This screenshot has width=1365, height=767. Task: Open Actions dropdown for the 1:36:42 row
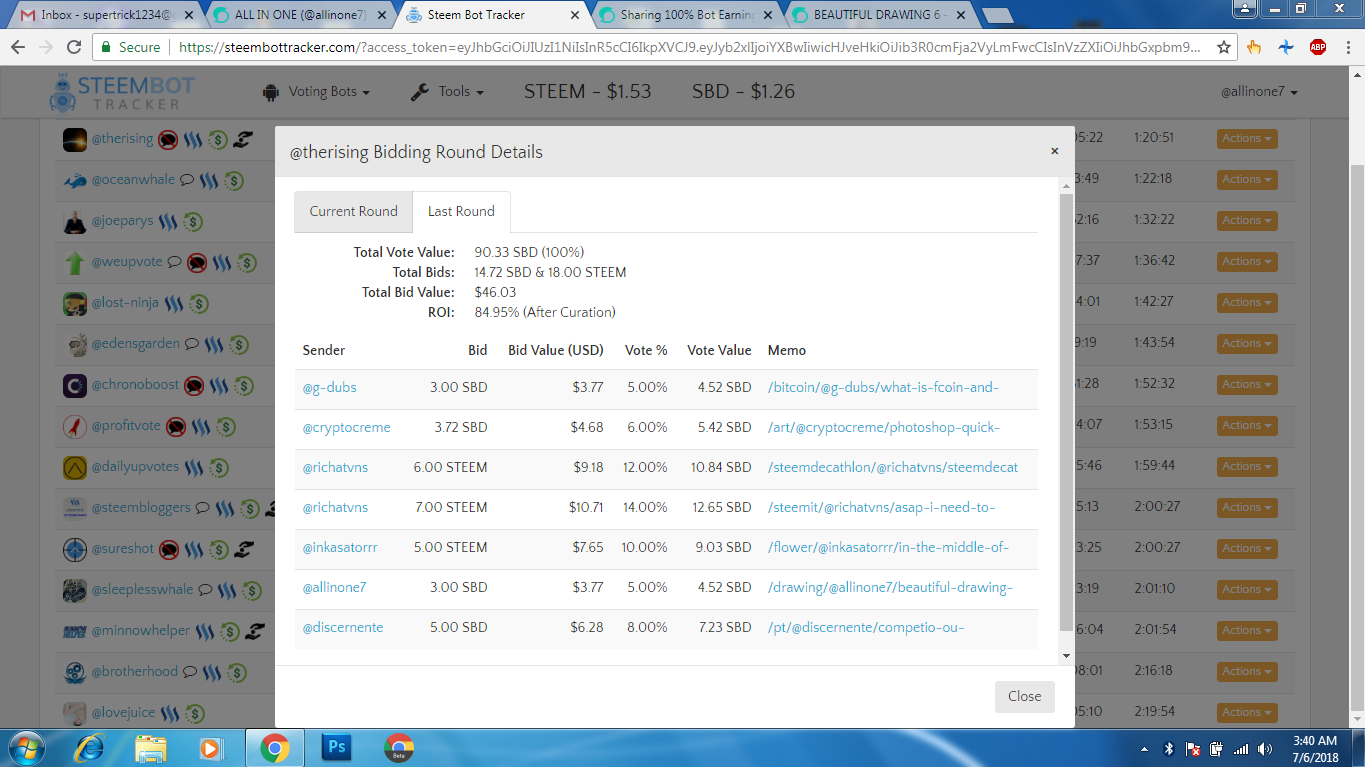[1245, 261]
